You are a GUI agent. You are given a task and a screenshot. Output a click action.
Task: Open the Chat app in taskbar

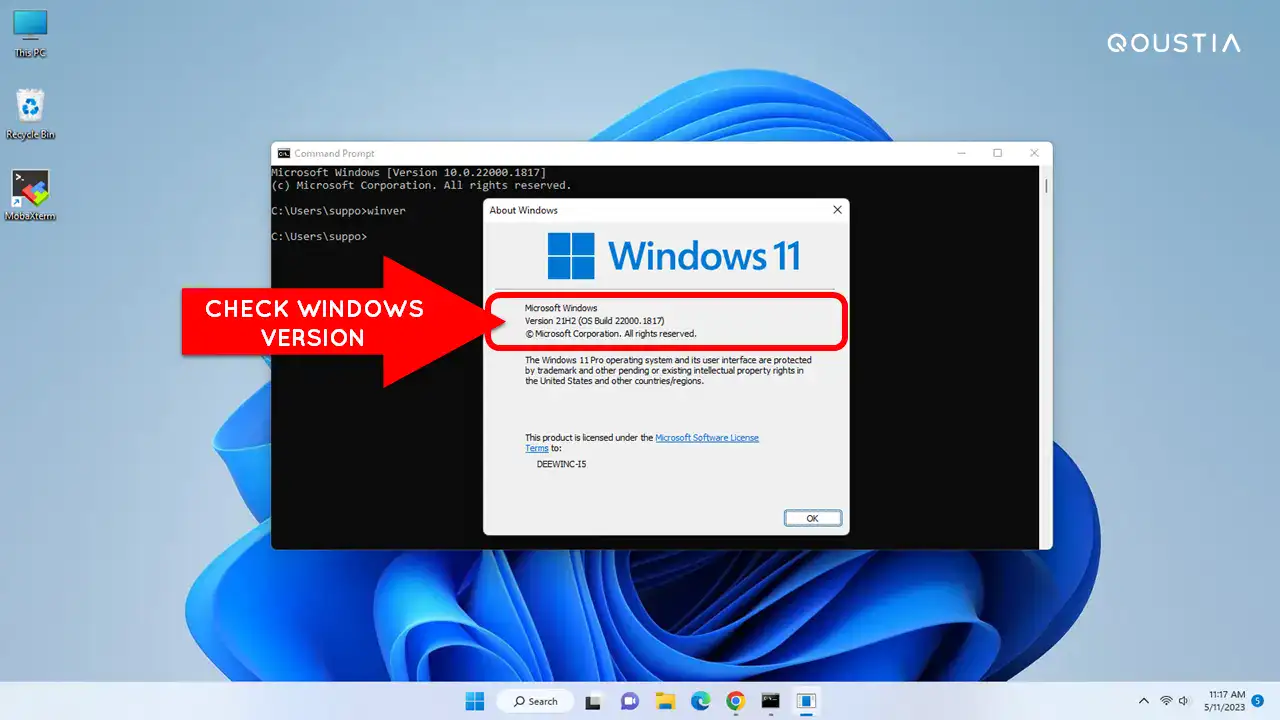pyautogui.click(x=629, y=701)
